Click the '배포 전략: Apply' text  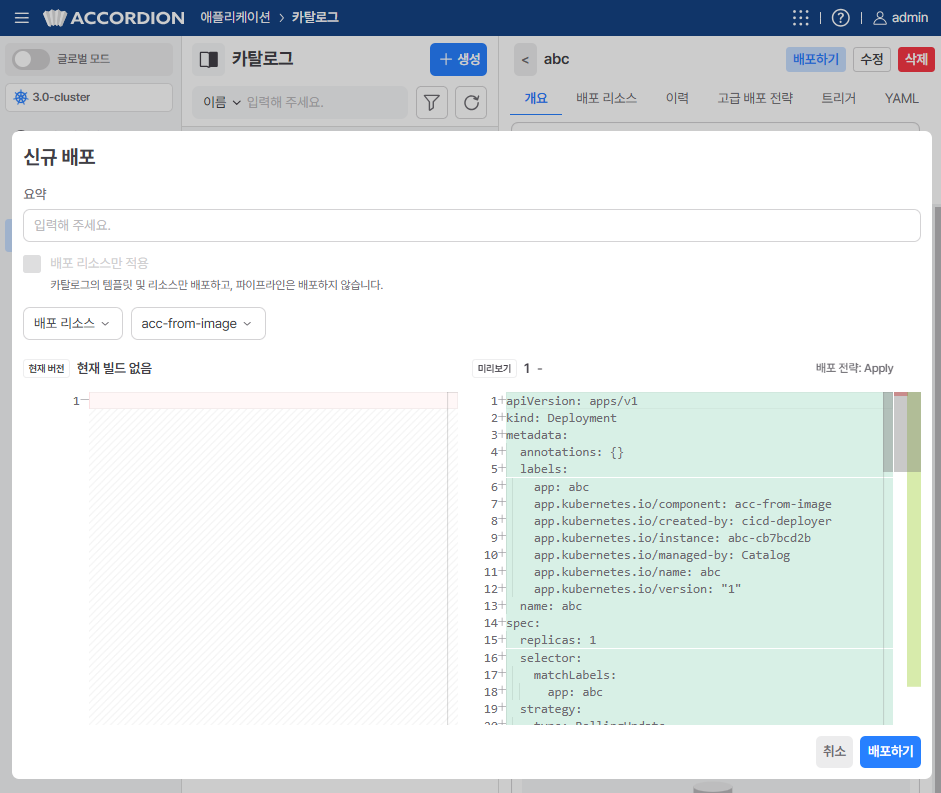click(854, 369)
